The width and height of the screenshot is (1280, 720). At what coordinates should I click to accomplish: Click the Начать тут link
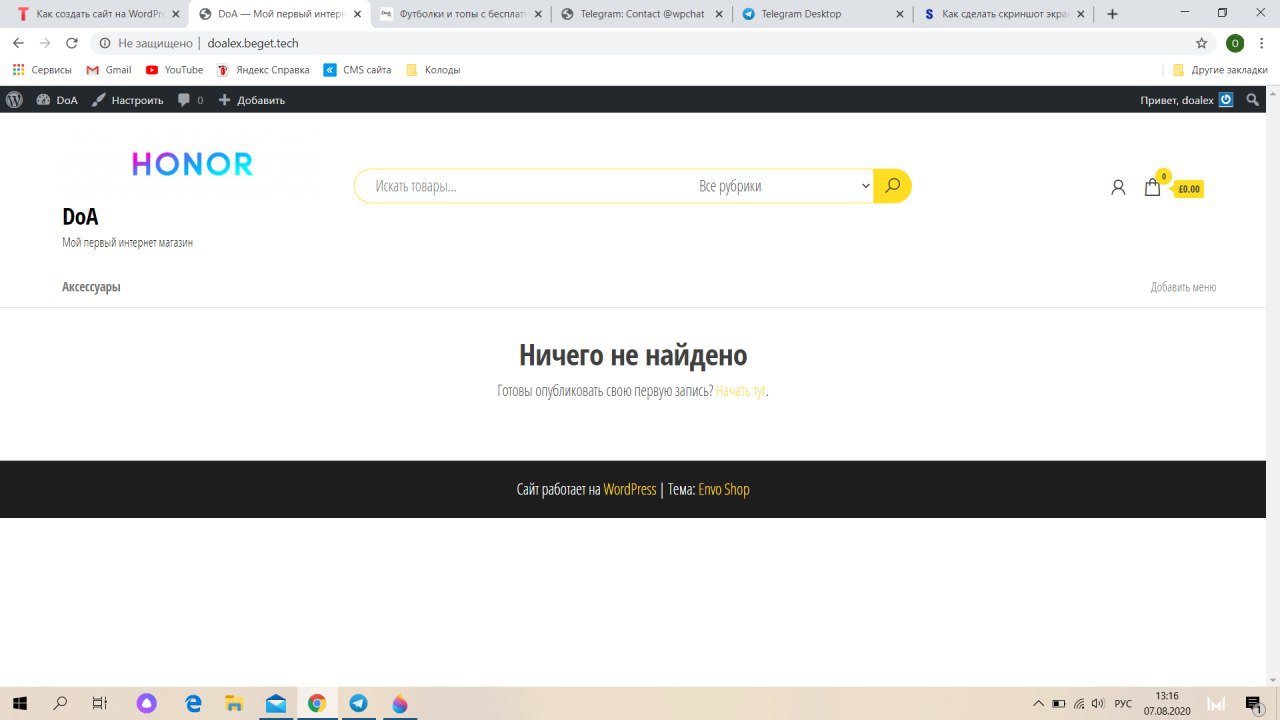click(x=741, y=391)
